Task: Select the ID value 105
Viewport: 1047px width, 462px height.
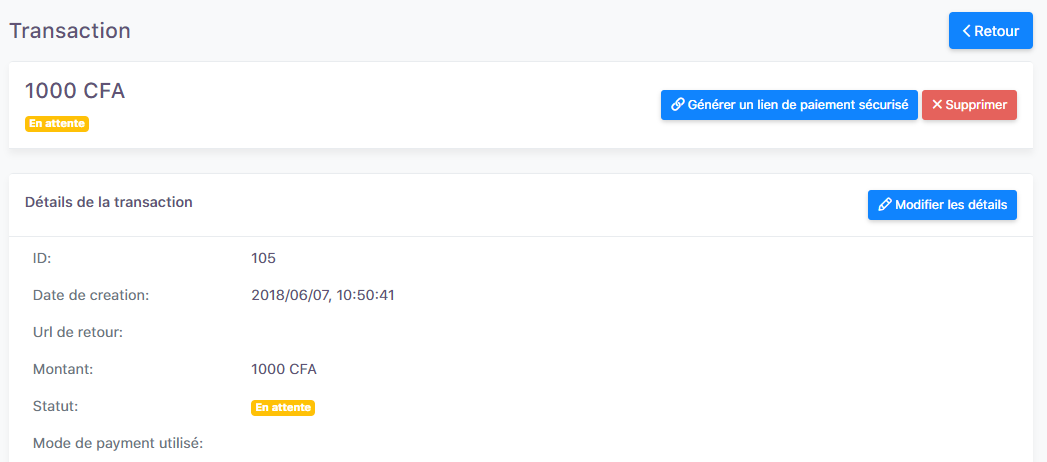Action: pyautogui.click(x=263, y=258)
